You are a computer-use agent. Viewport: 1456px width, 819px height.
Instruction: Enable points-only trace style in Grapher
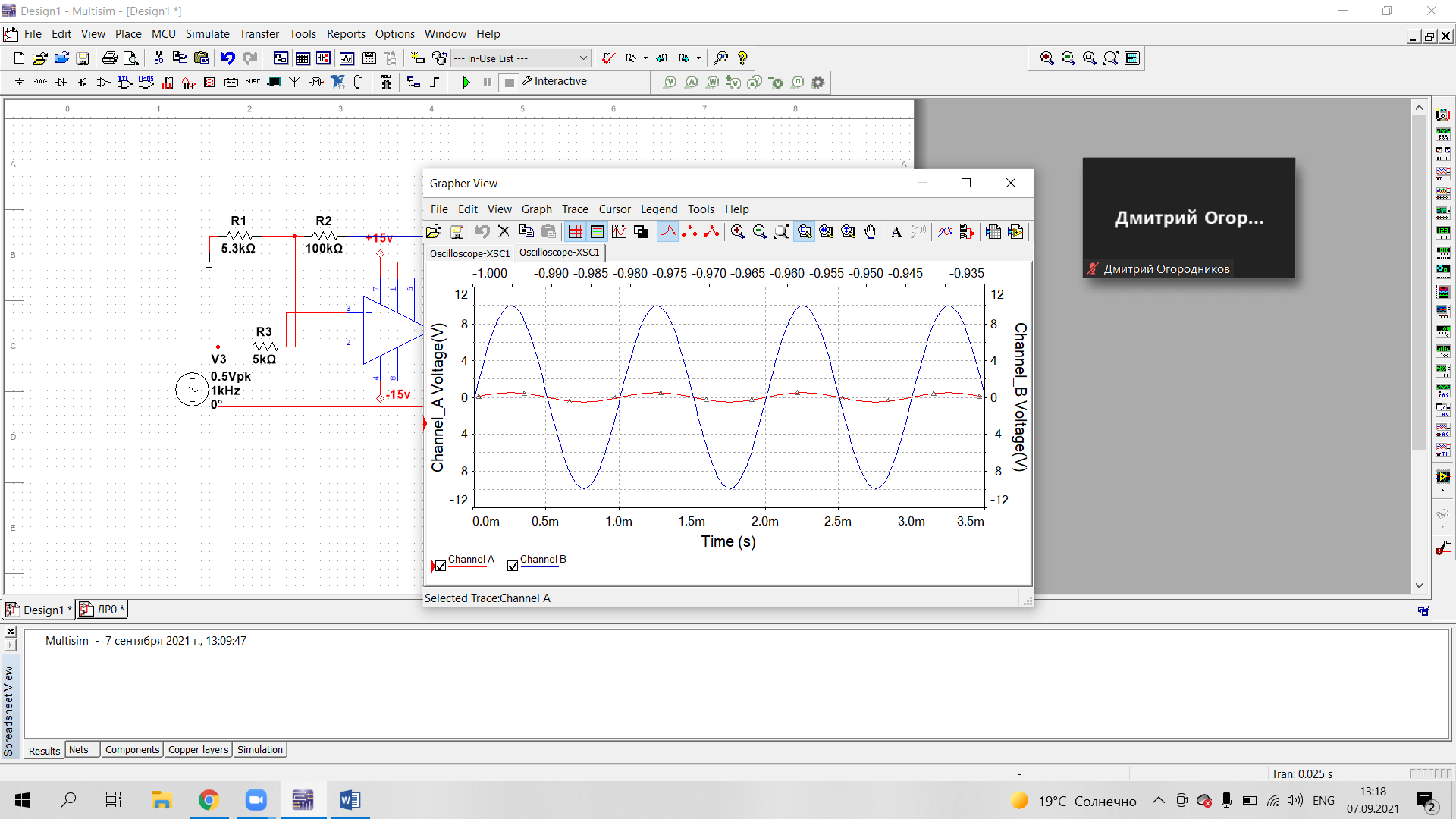[689, 232]
